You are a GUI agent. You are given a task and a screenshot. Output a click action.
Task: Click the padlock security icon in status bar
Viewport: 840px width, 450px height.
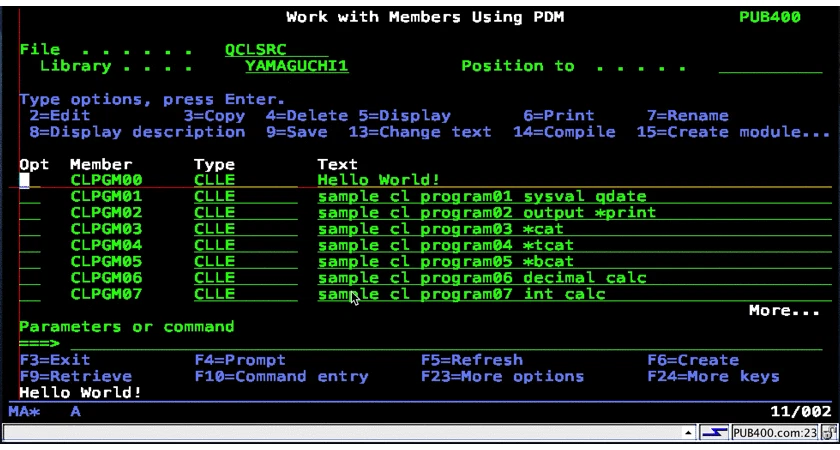pos(828,432)
